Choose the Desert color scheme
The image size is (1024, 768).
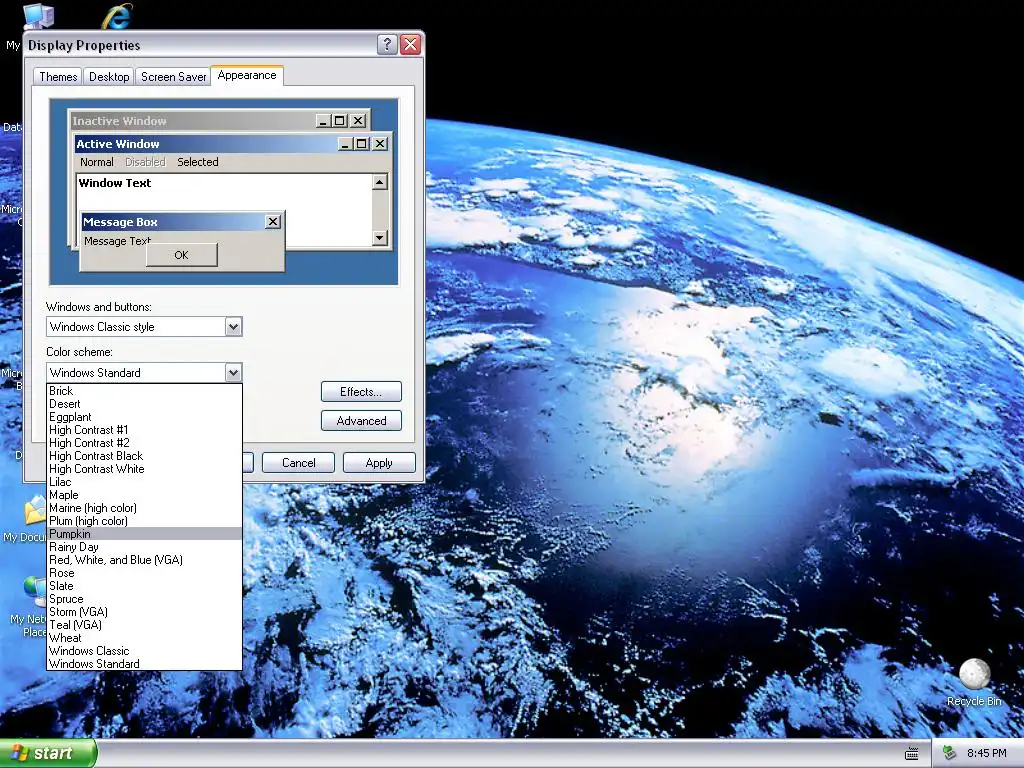point(144,404)
